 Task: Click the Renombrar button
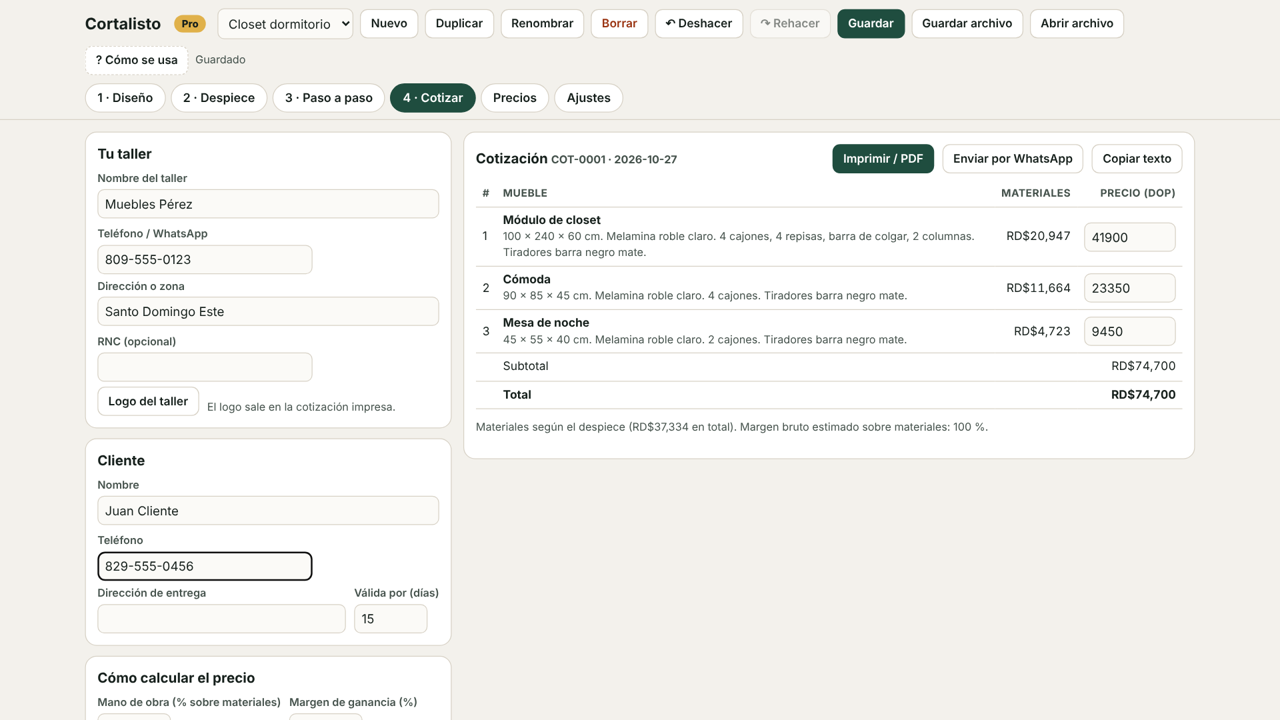point(542,23)
